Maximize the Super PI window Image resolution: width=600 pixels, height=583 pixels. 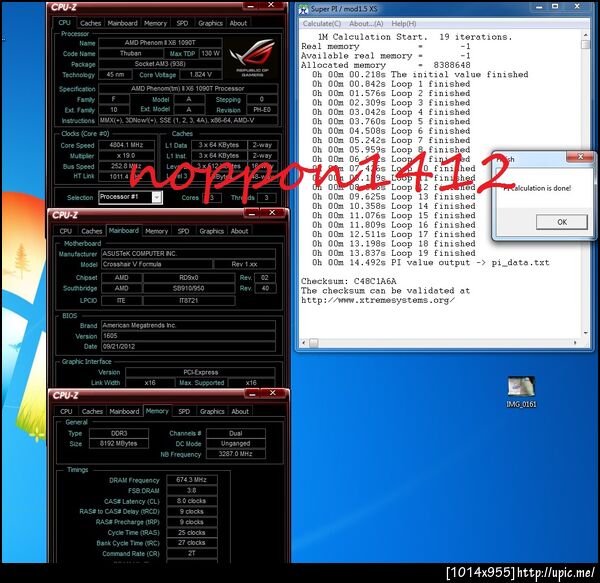pyautogui.click(x=555, y=7)
